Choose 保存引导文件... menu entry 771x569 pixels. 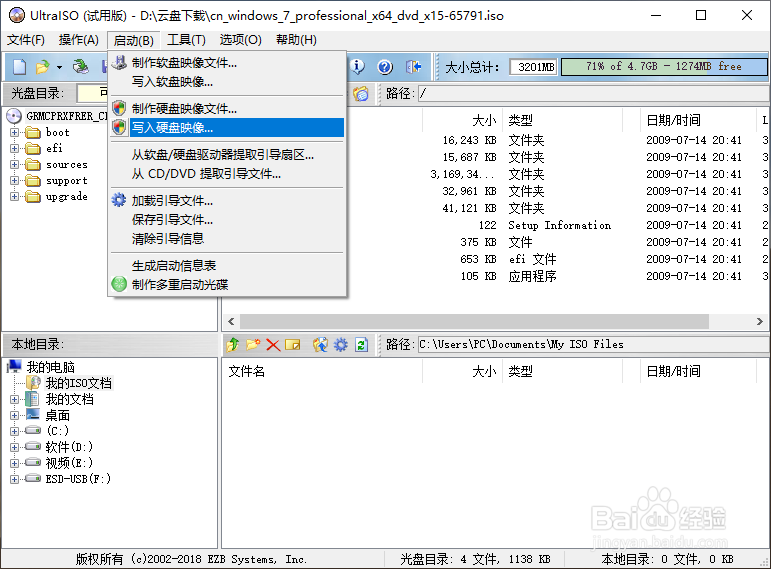point(227,219)
